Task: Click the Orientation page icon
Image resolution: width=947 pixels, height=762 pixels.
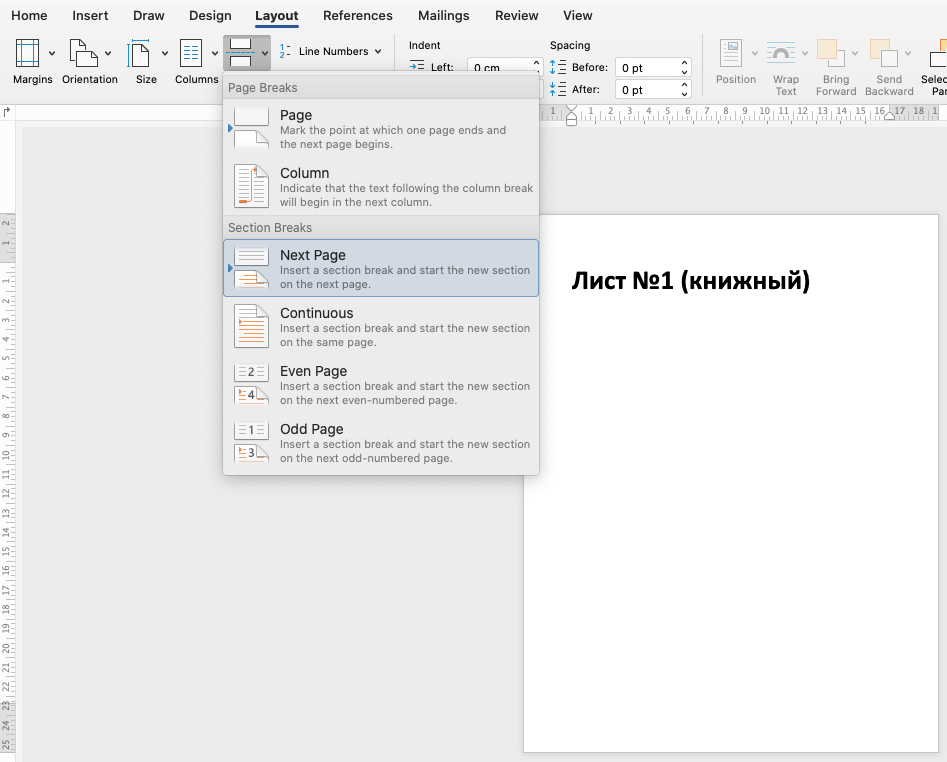Action: (83, 53)
